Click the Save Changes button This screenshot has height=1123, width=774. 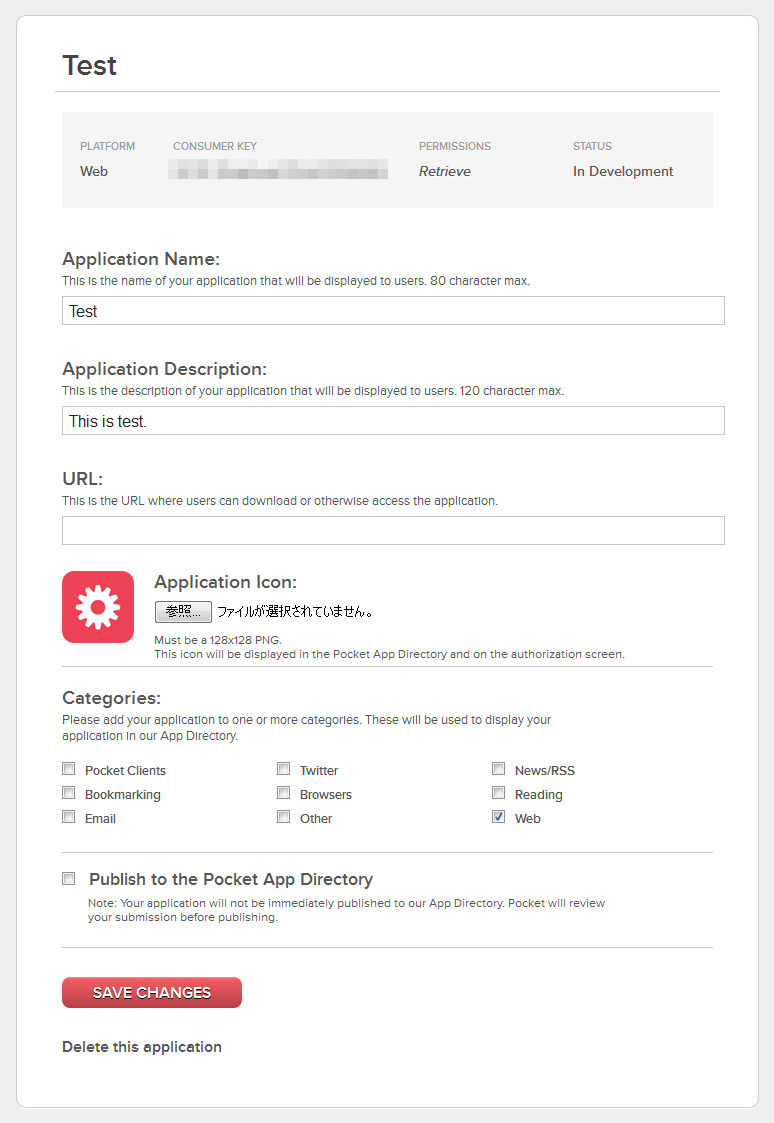(152, 993)
